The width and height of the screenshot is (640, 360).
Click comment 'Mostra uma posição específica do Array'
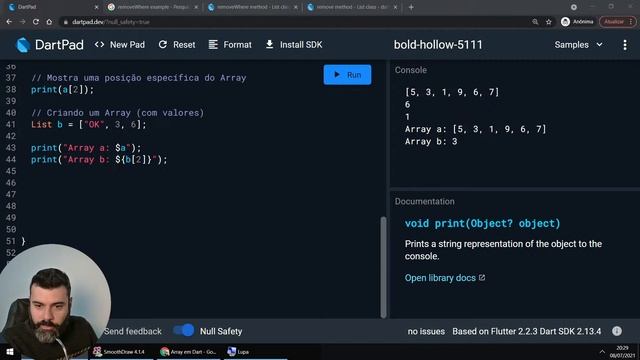point(139,78)
